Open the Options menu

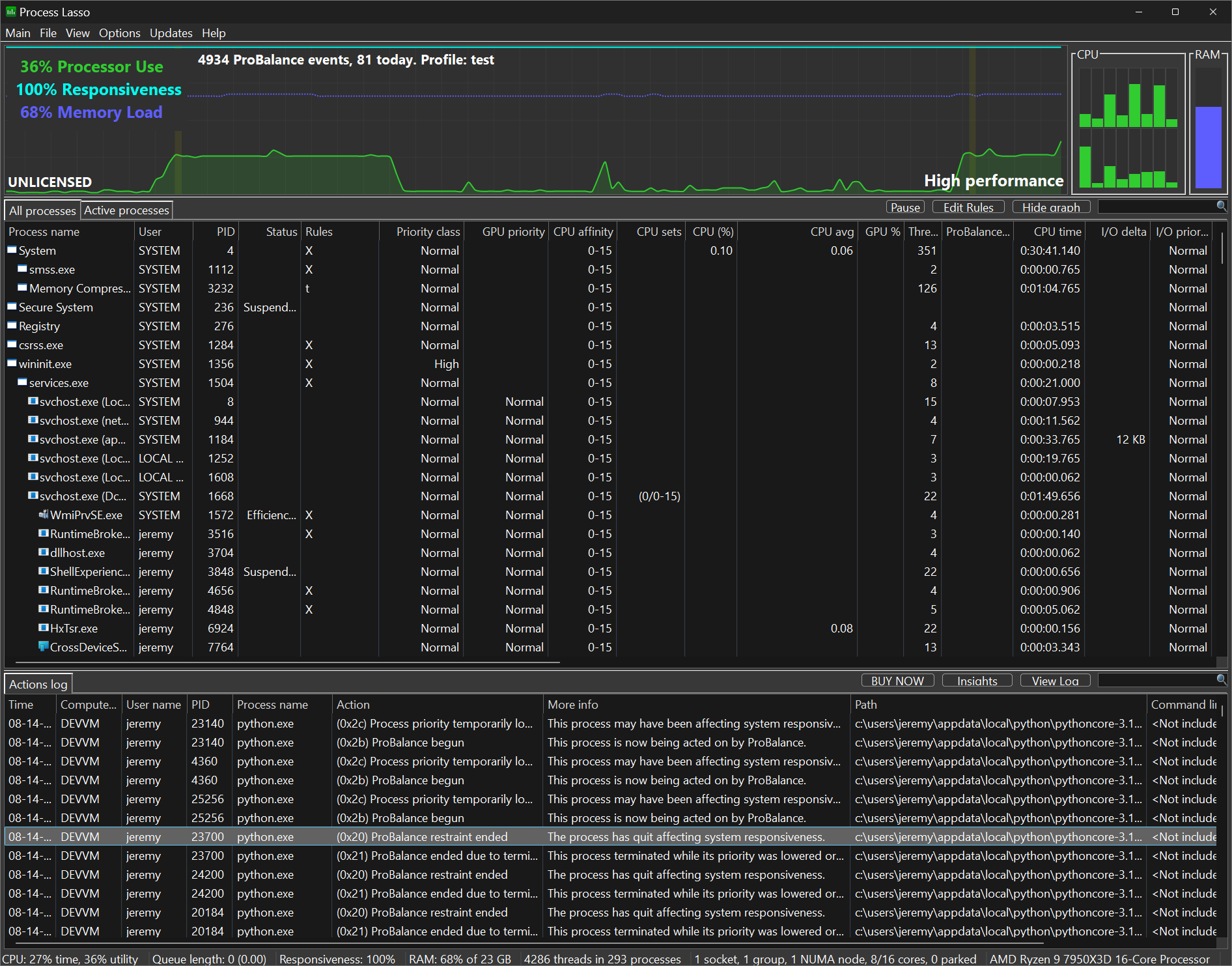[x=120, y=33]
